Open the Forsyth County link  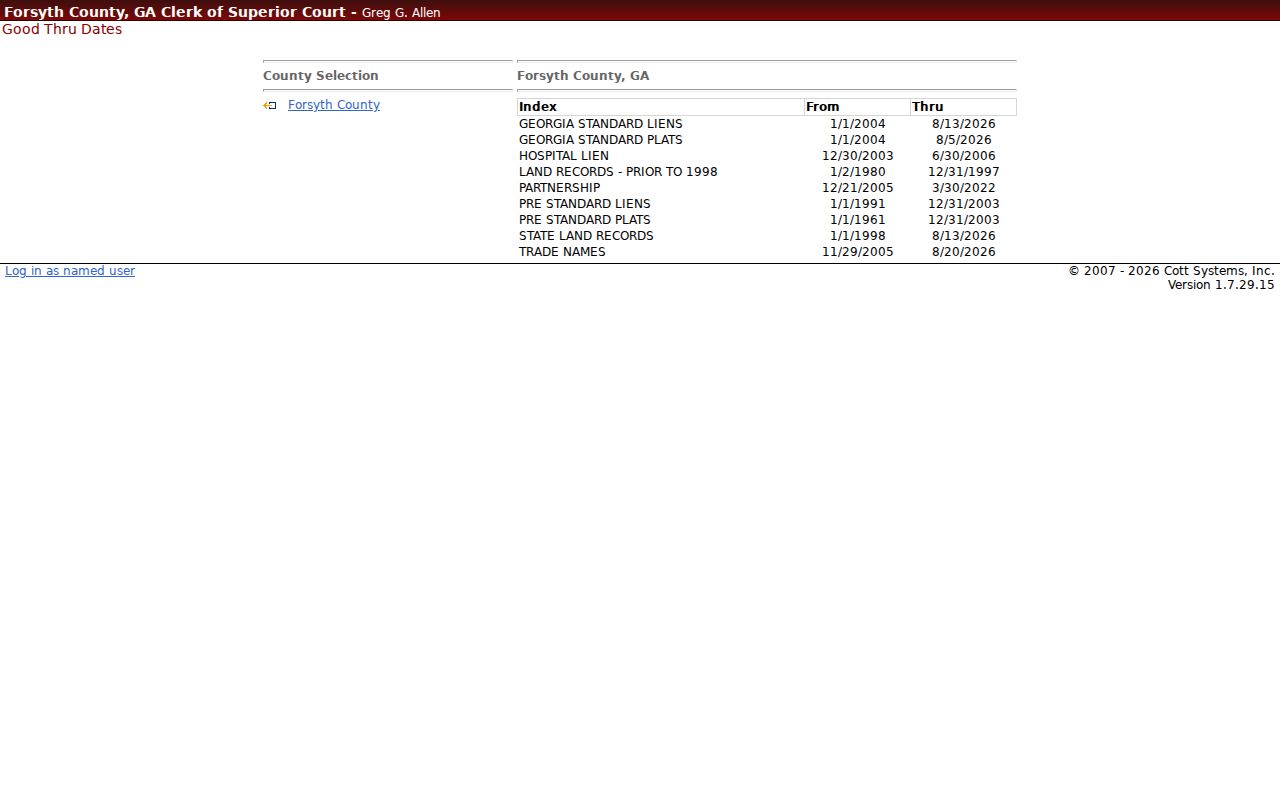tap(334, 105)
